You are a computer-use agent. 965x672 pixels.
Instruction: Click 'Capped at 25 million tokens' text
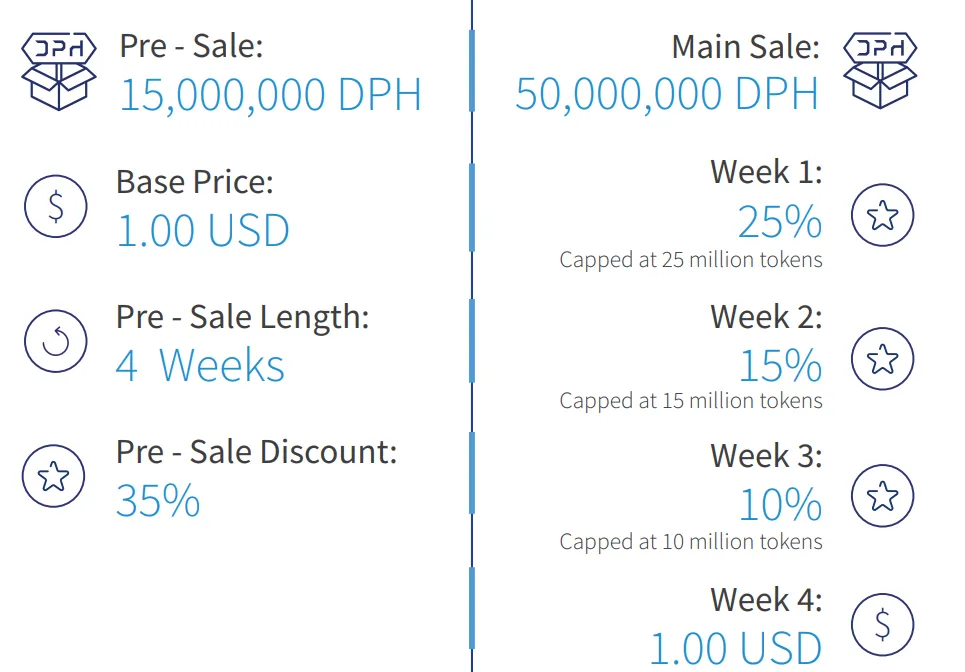(x=691, y=260)
